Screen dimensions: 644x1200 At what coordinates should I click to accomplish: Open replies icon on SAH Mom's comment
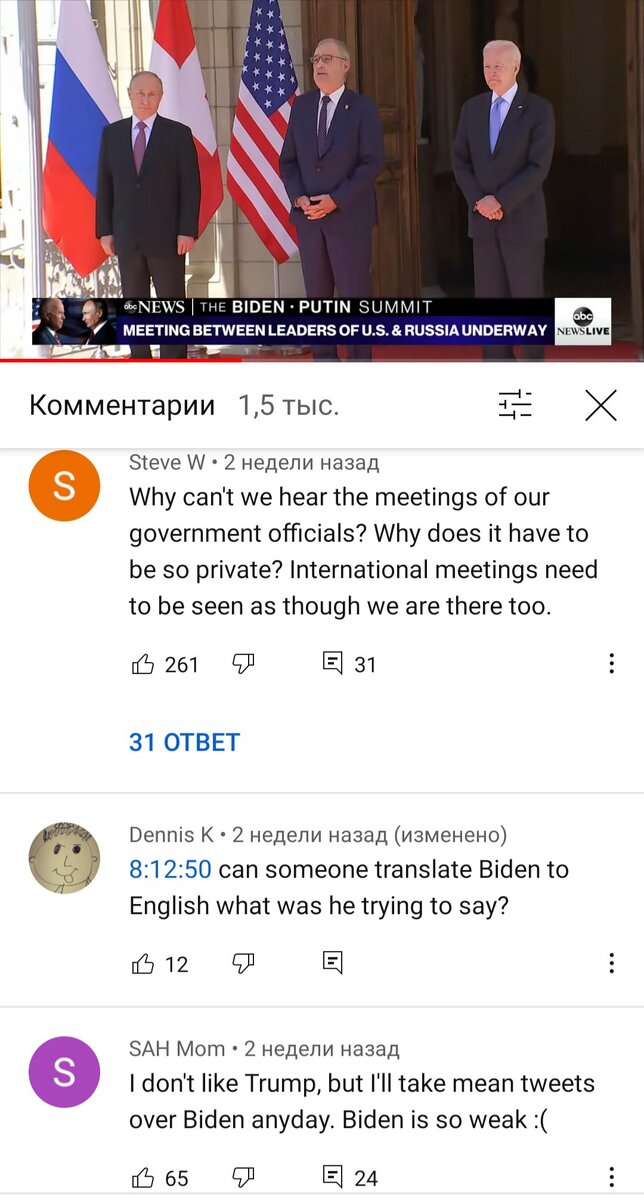pyautogui.click(x=332, y=1176)
